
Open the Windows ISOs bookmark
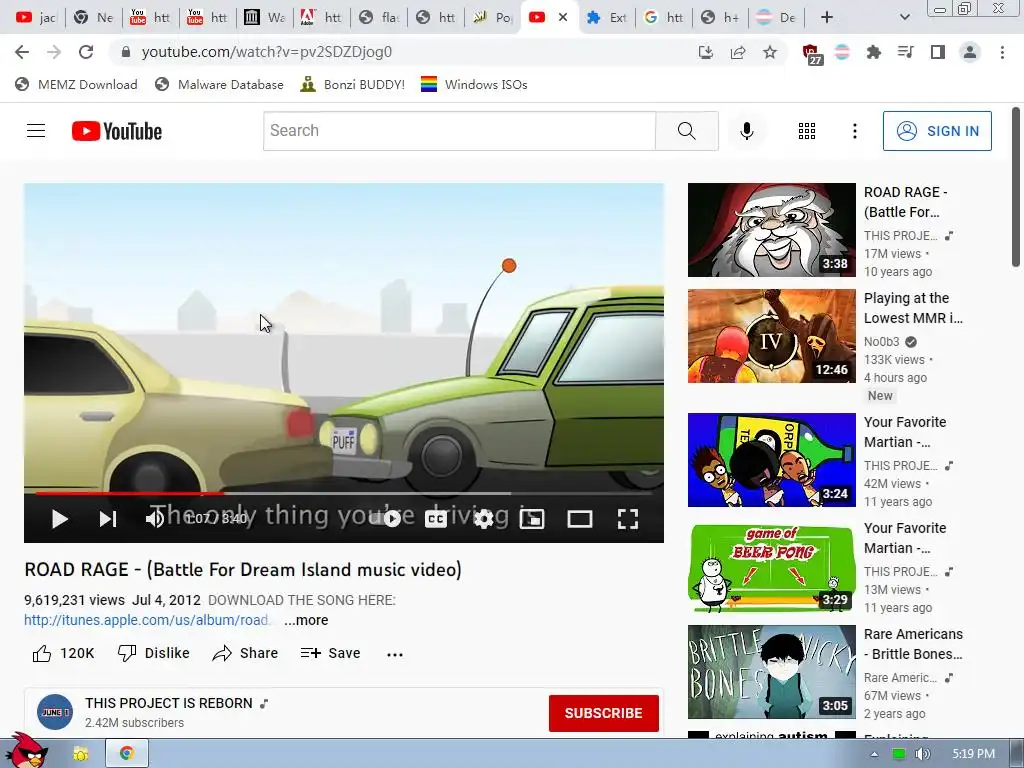click(474, 84)
